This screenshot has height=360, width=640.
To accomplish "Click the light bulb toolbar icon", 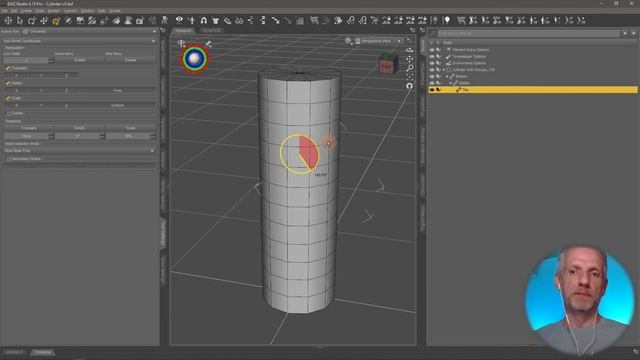I will tap(447, 20).
